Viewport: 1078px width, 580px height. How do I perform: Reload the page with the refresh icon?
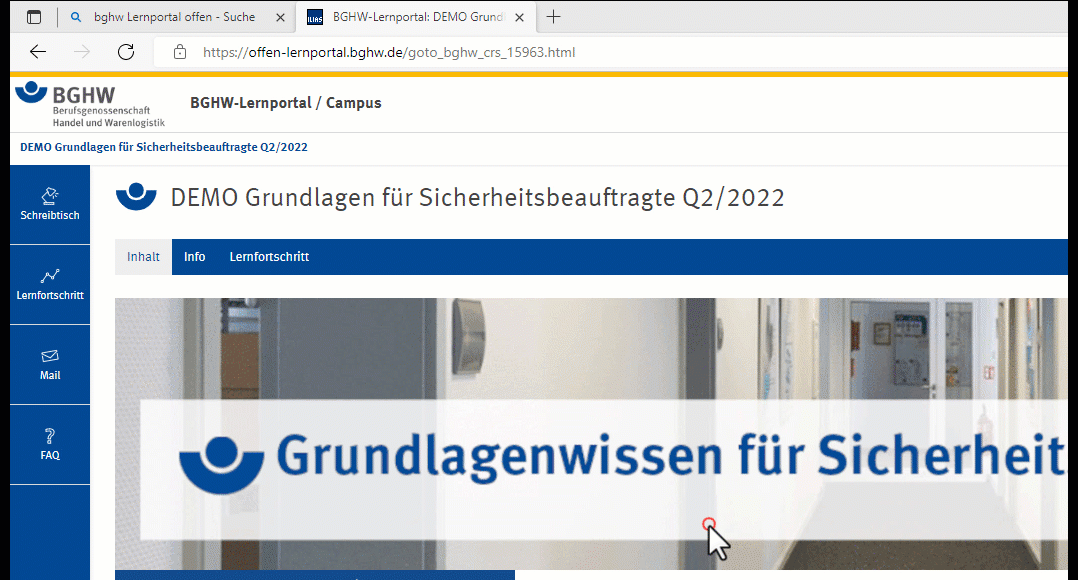coord(126,52)
